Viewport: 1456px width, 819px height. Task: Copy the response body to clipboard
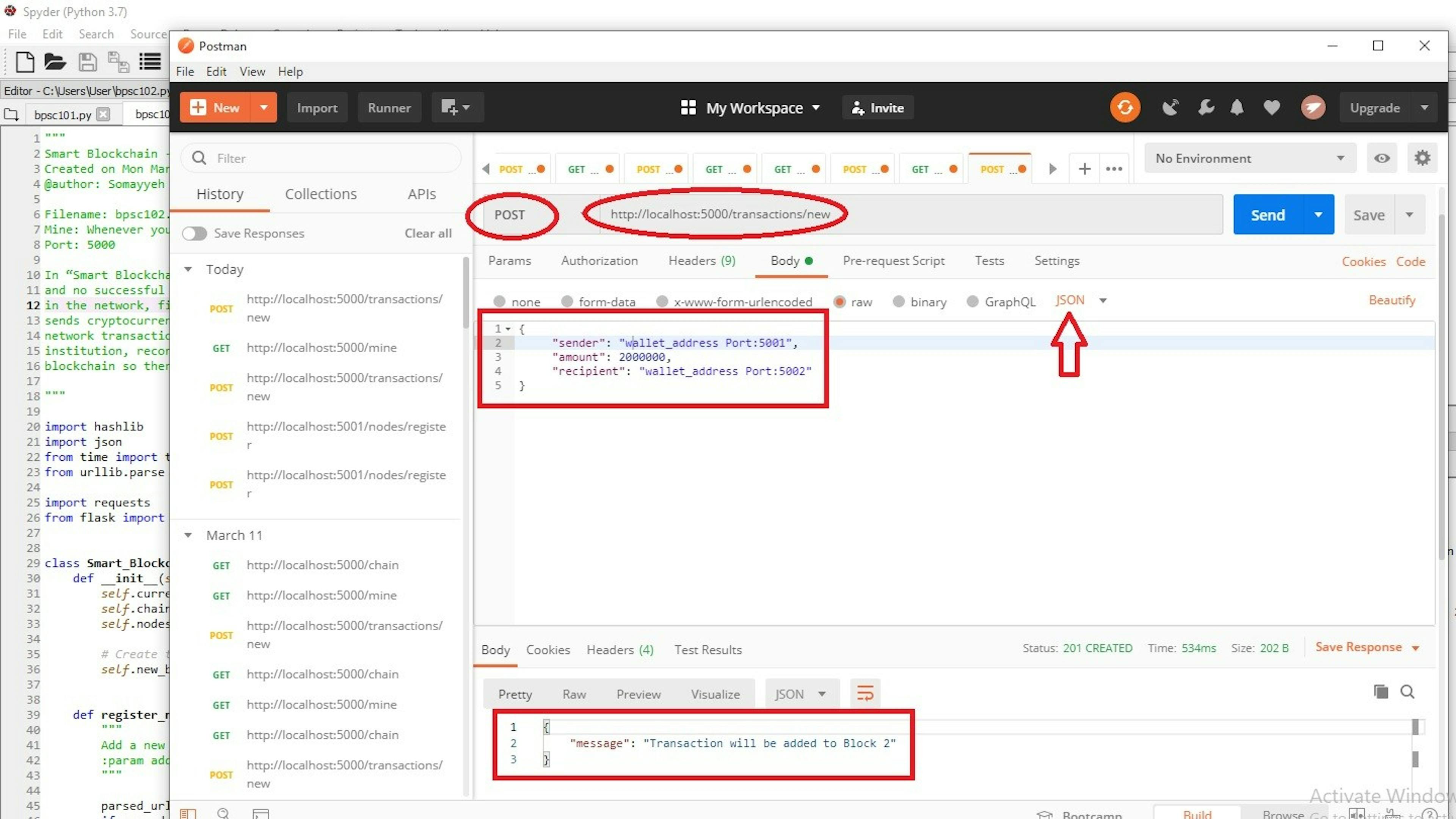pyautogui.click(x=1381, y=691)
